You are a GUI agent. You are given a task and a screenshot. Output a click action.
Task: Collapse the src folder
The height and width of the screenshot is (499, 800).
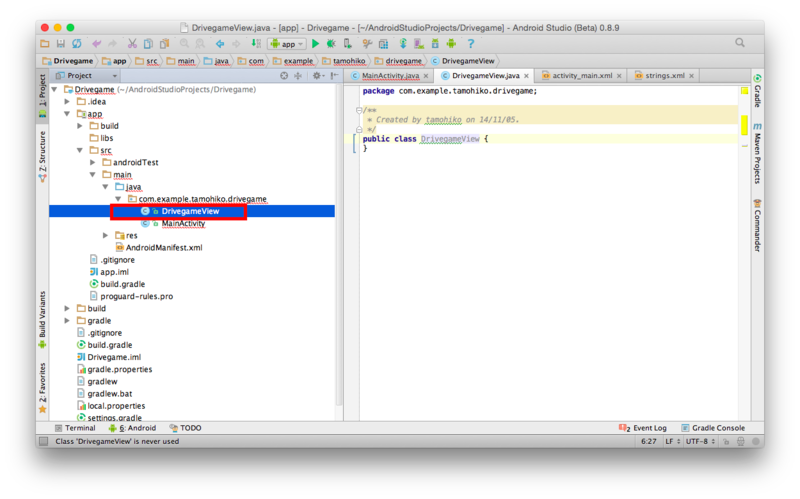[x=80, y=150]
